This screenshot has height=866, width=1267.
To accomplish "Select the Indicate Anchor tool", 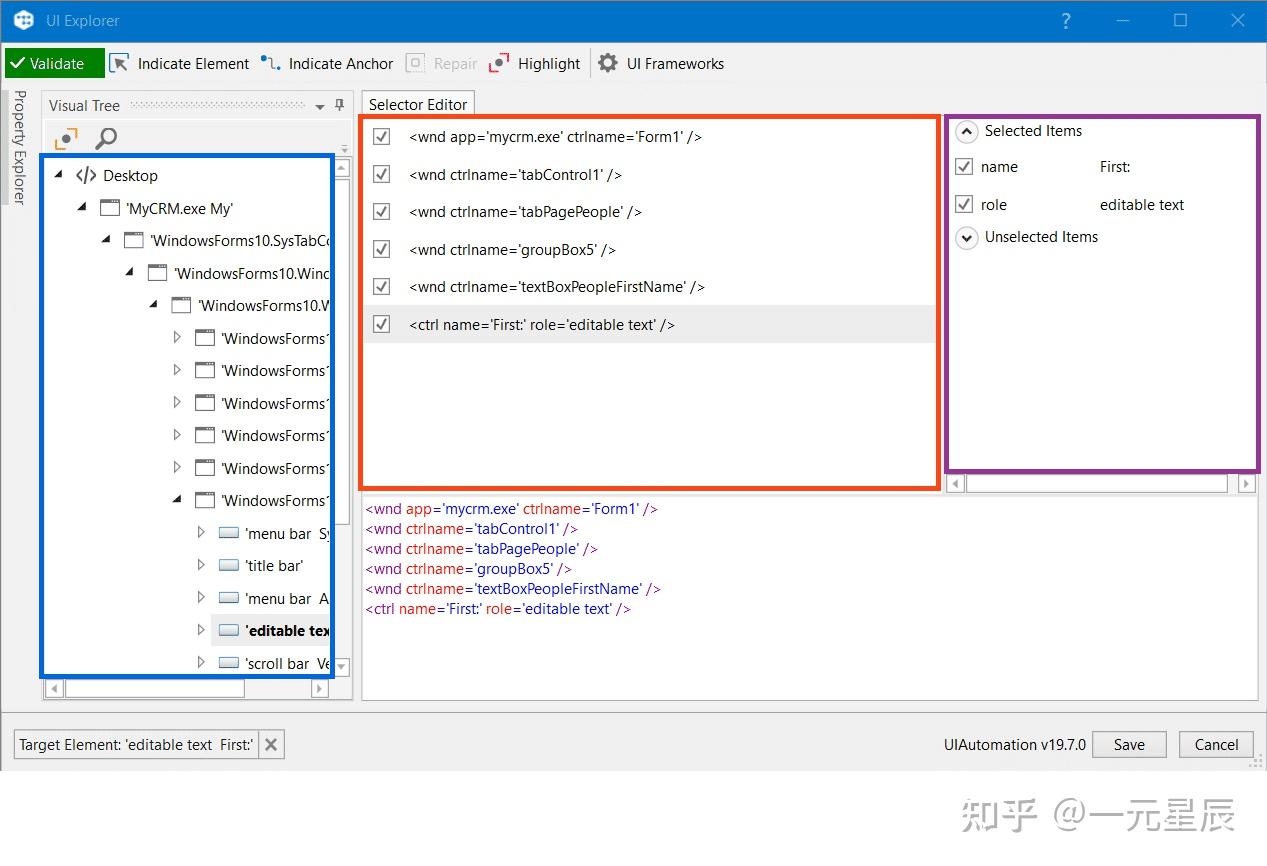I will 327,63.
